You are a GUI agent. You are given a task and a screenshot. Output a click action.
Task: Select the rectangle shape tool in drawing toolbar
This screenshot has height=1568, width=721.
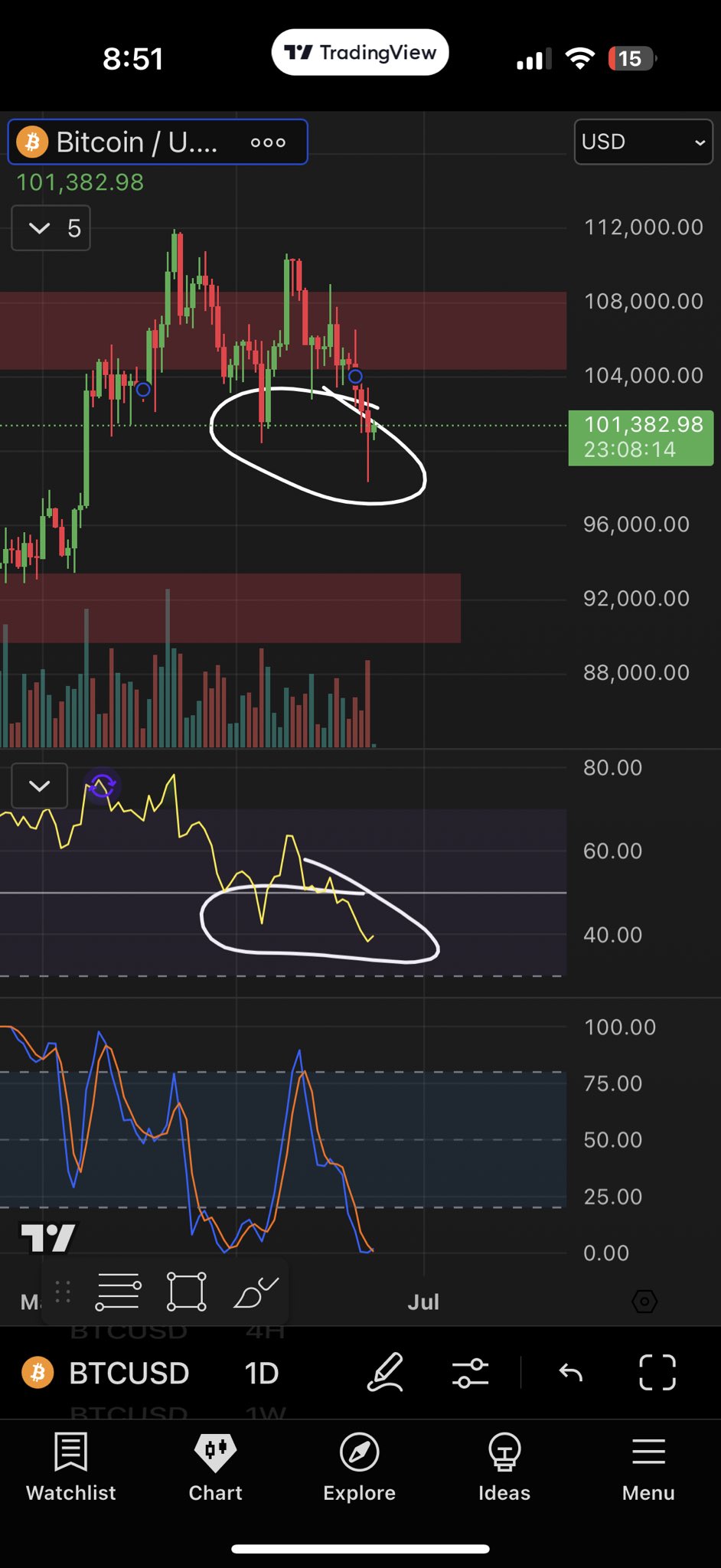click(187, 1292)
